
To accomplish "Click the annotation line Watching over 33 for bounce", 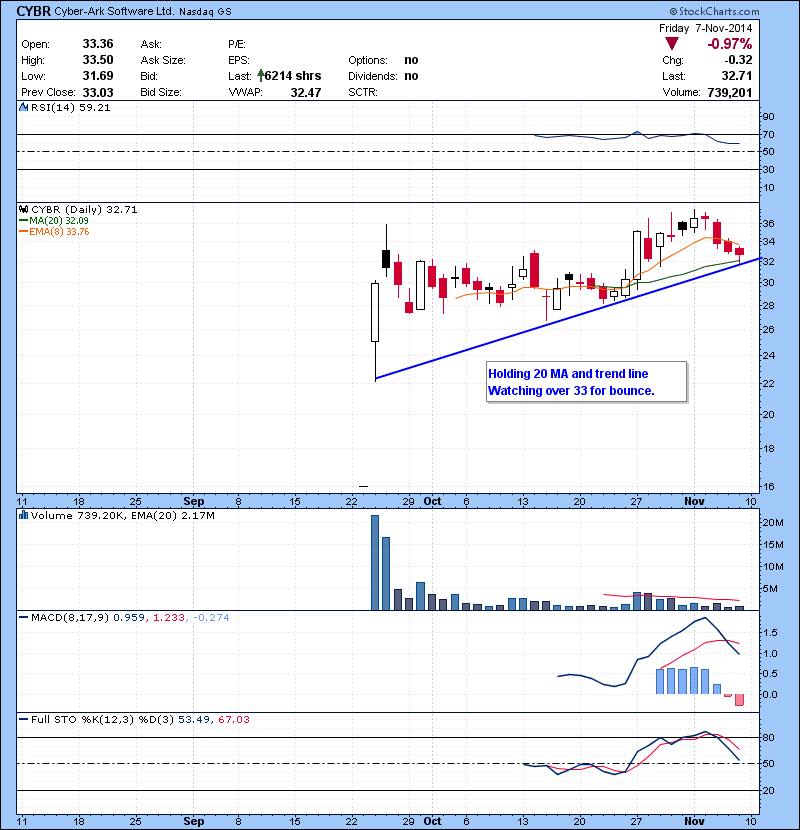I will [x=571, y=391].
